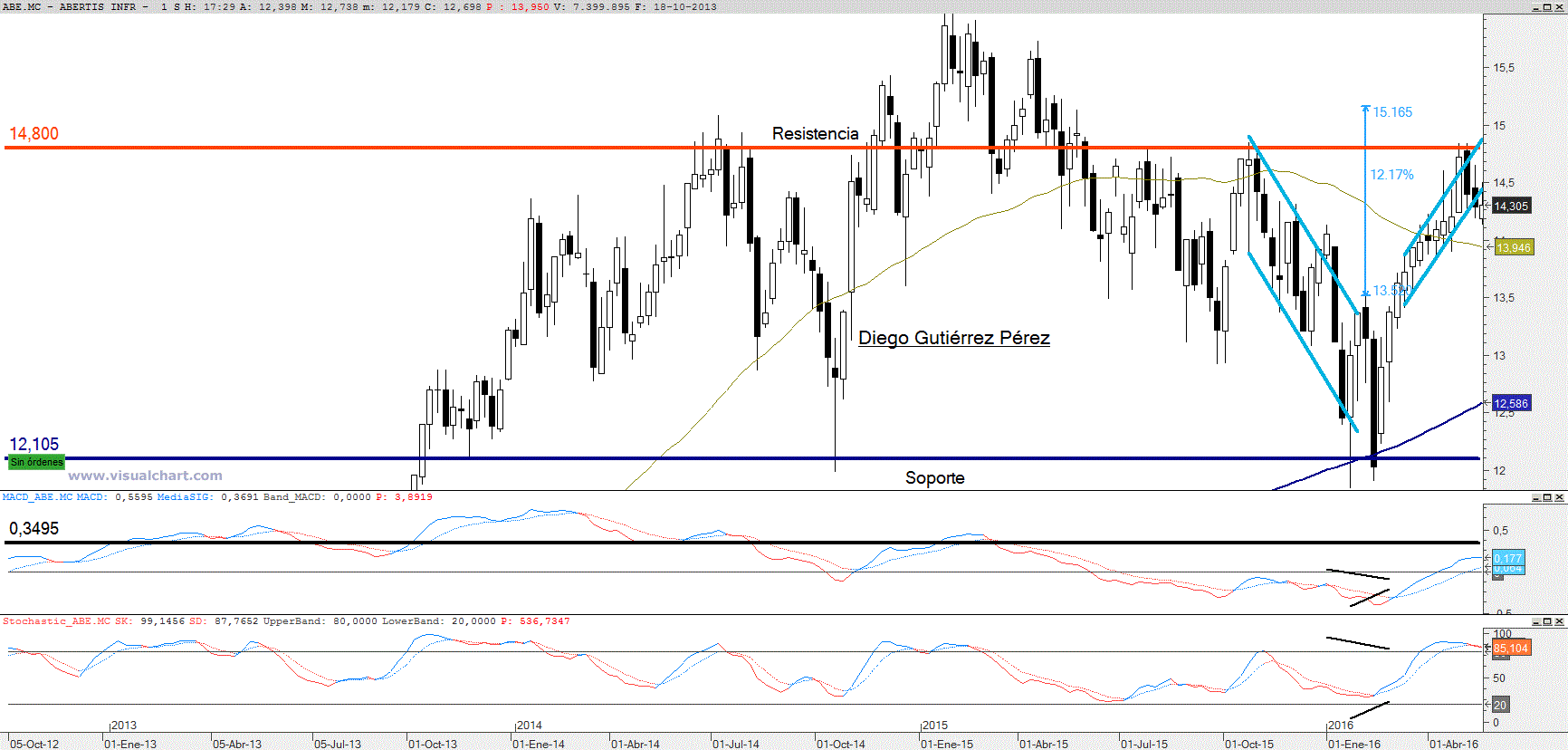Select the red '14,800' resistance level text
1568x750 pixels.
(x=33, y=133)
